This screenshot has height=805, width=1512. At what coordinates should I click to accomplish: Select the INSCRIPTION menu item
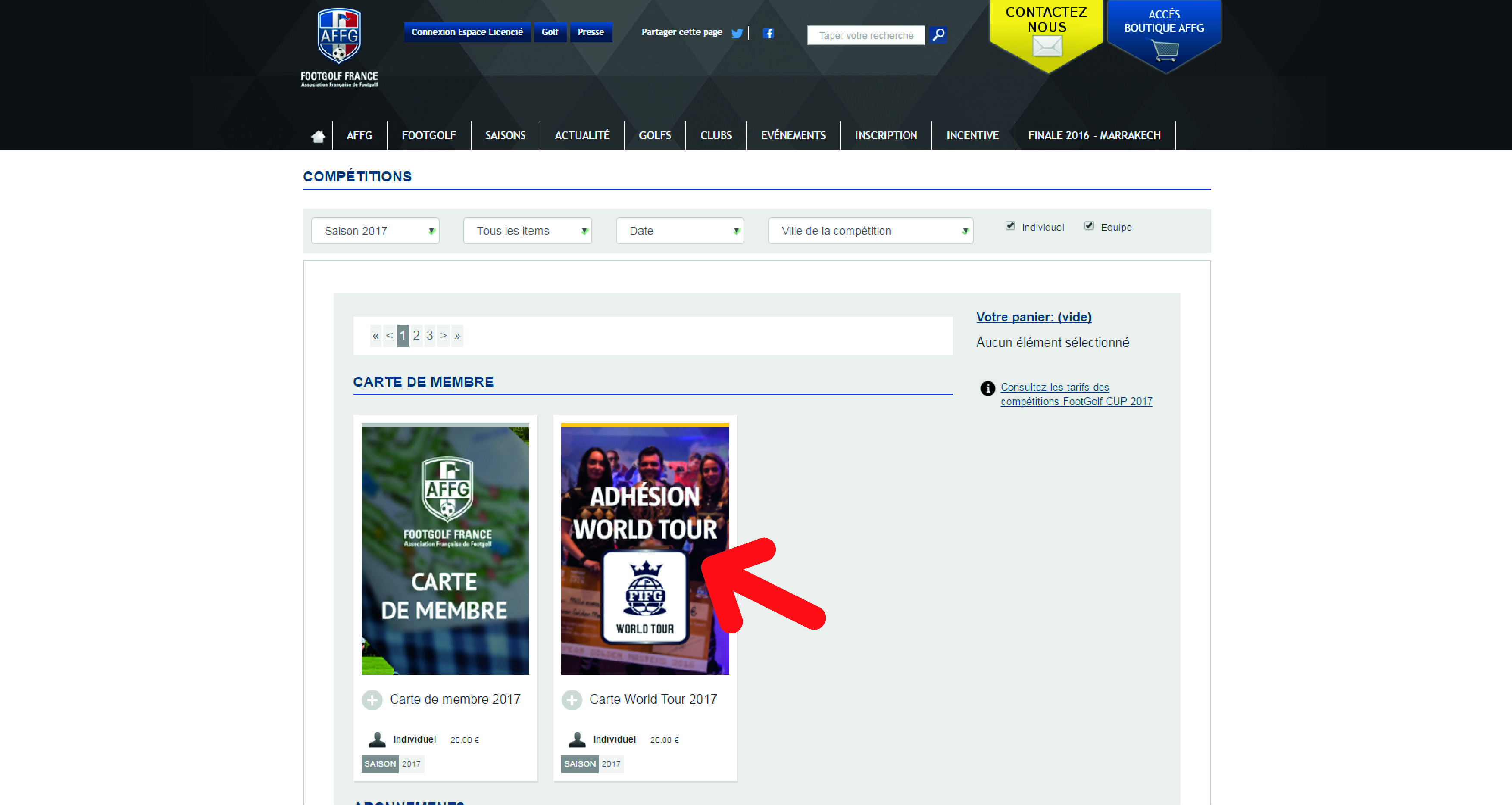[x=885, y=136]
